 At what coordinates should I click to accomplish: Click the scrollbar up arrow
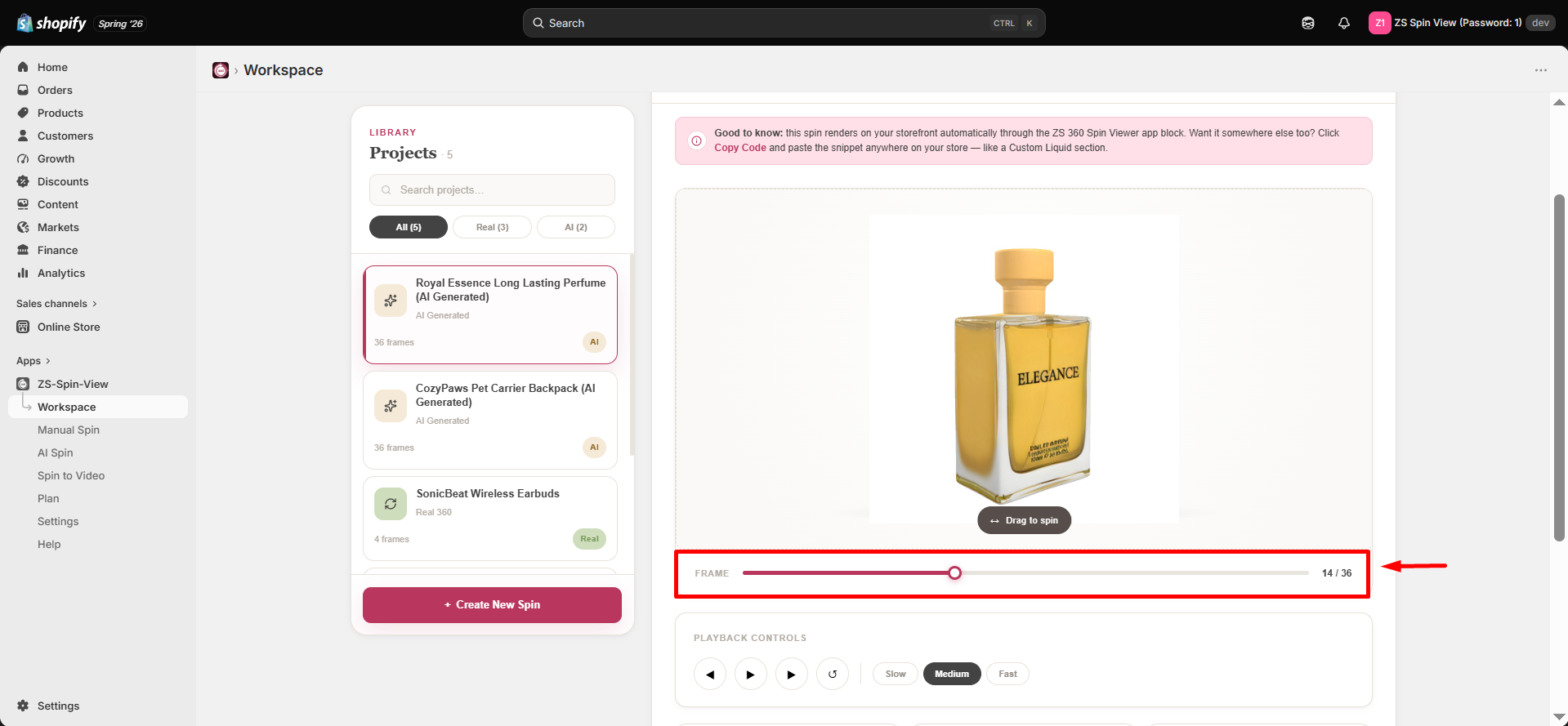[1559, 102]
